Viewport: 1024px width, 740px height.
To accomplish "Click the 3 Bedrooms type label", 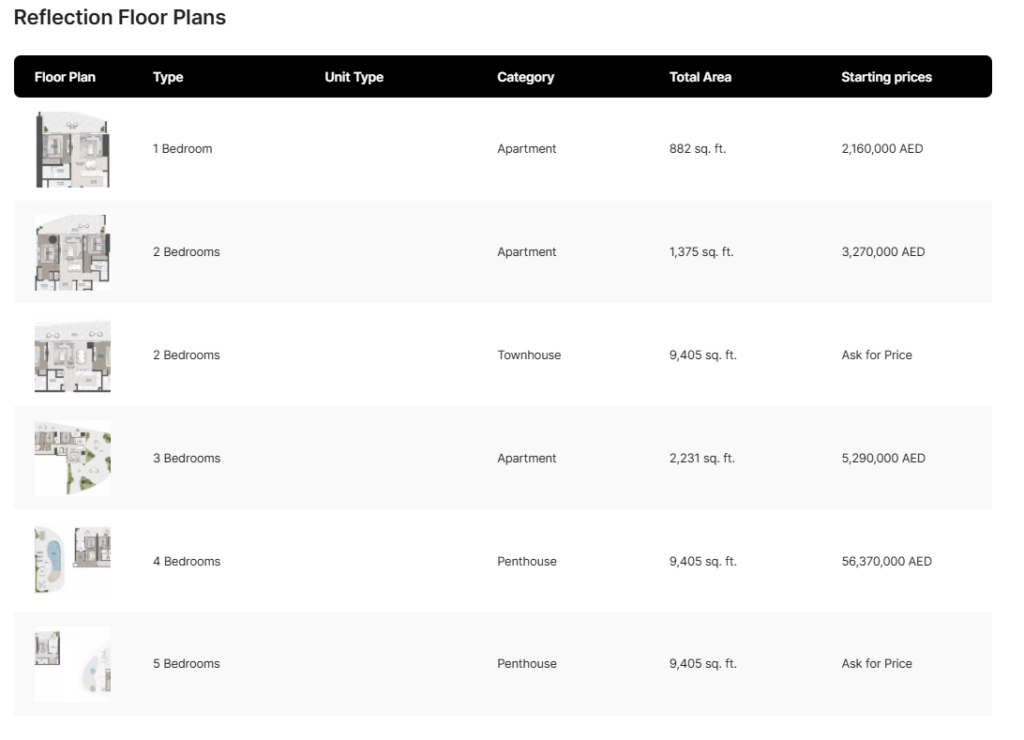I will click(186, 458).
